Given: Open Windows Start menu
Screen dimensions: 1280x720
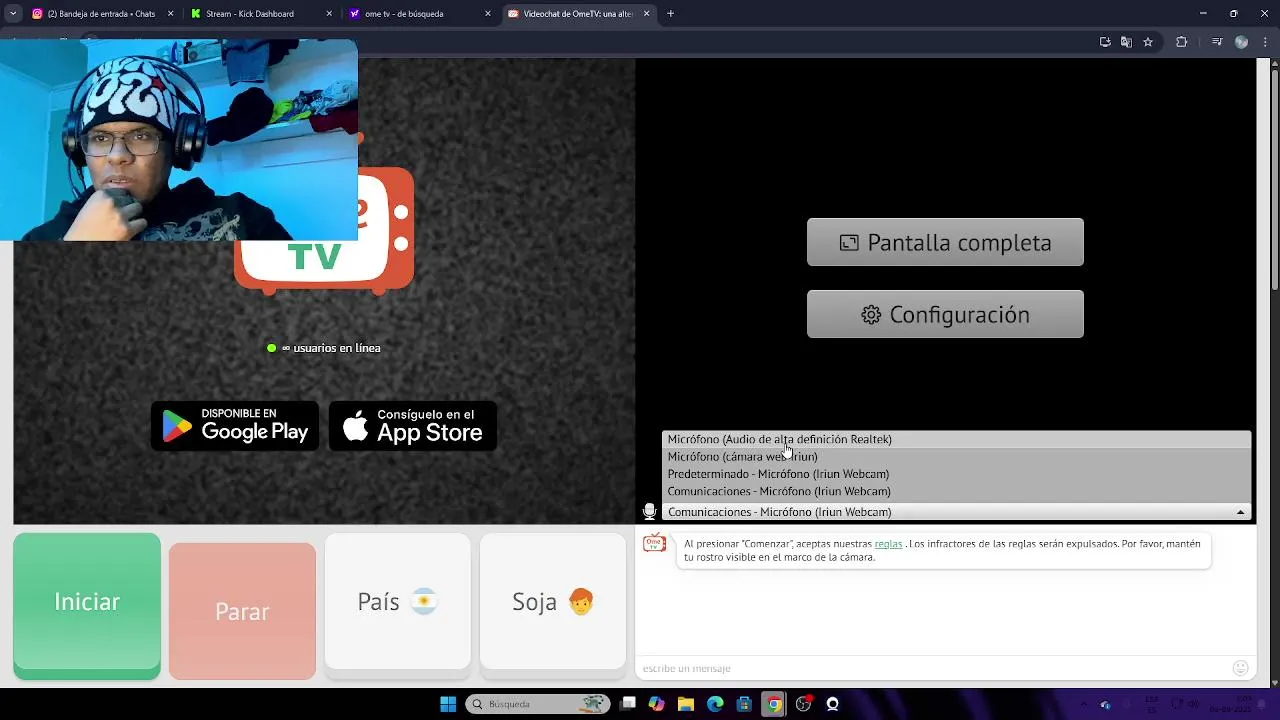Looking at the screenshot, I should pyautogui.click(x=448, y=704).
